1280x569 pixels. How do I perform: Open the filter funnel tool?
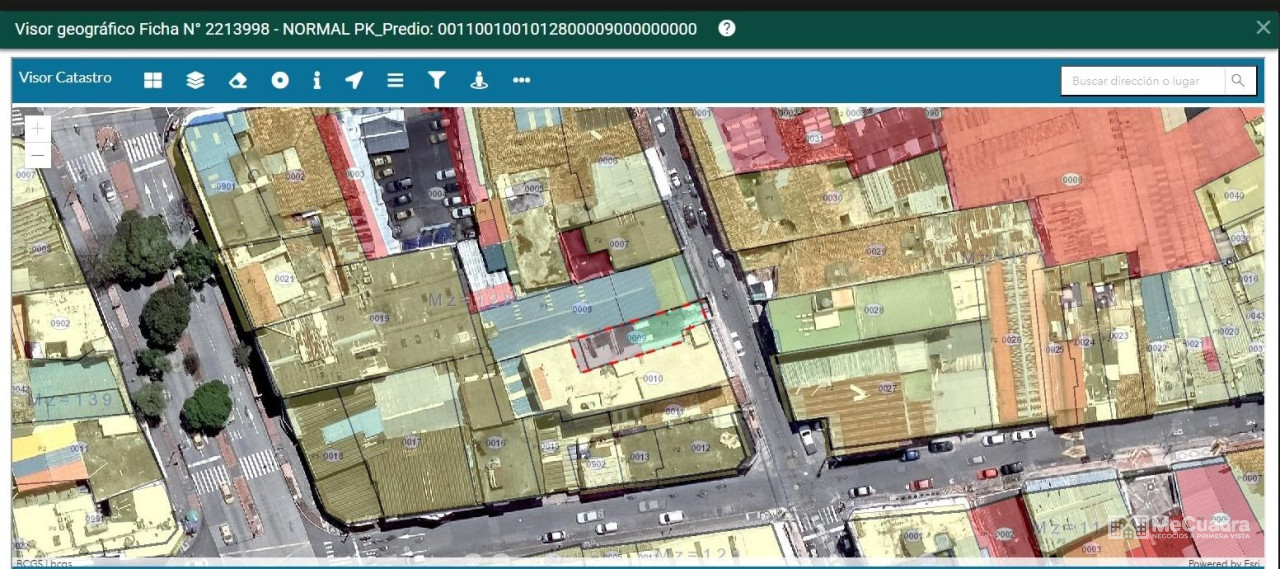pos(436,80)
